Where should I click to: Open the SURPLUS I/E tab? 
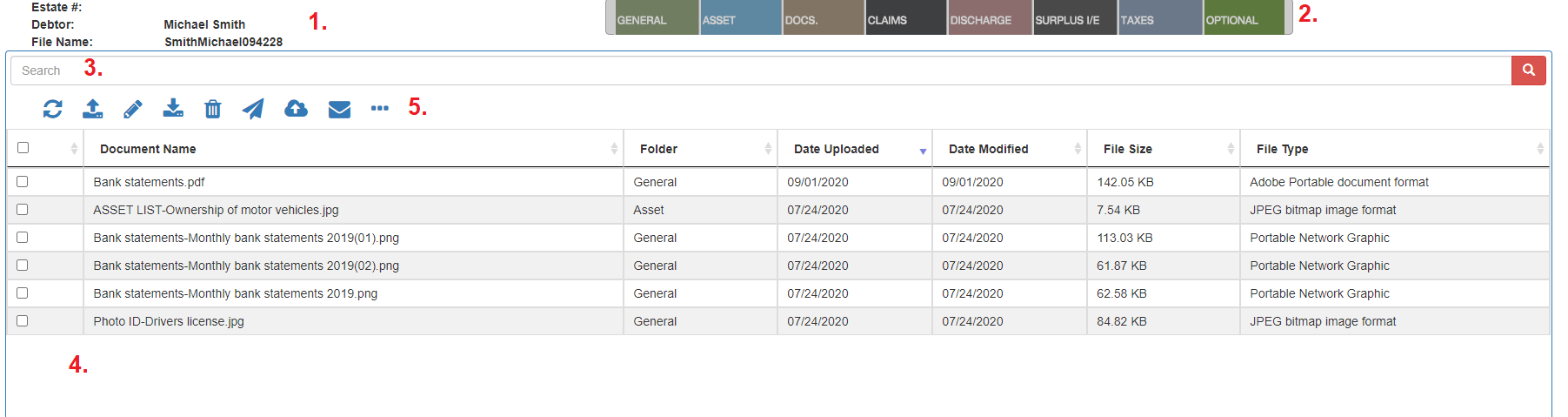tap(1075, 17)
